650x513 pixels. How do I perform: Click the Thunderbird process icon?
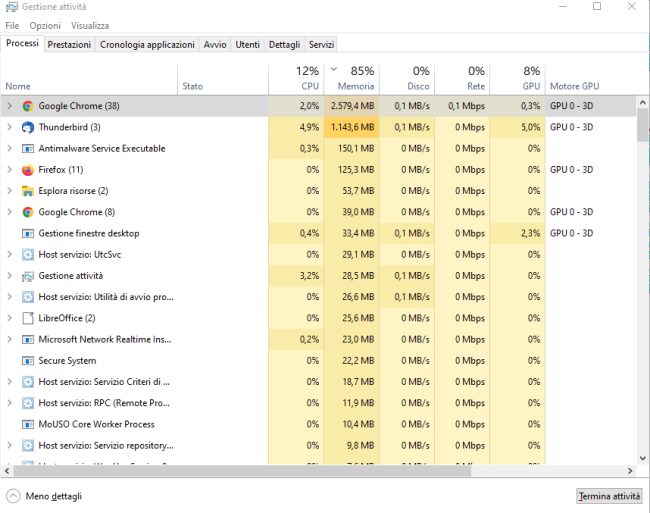click(28, 127)
